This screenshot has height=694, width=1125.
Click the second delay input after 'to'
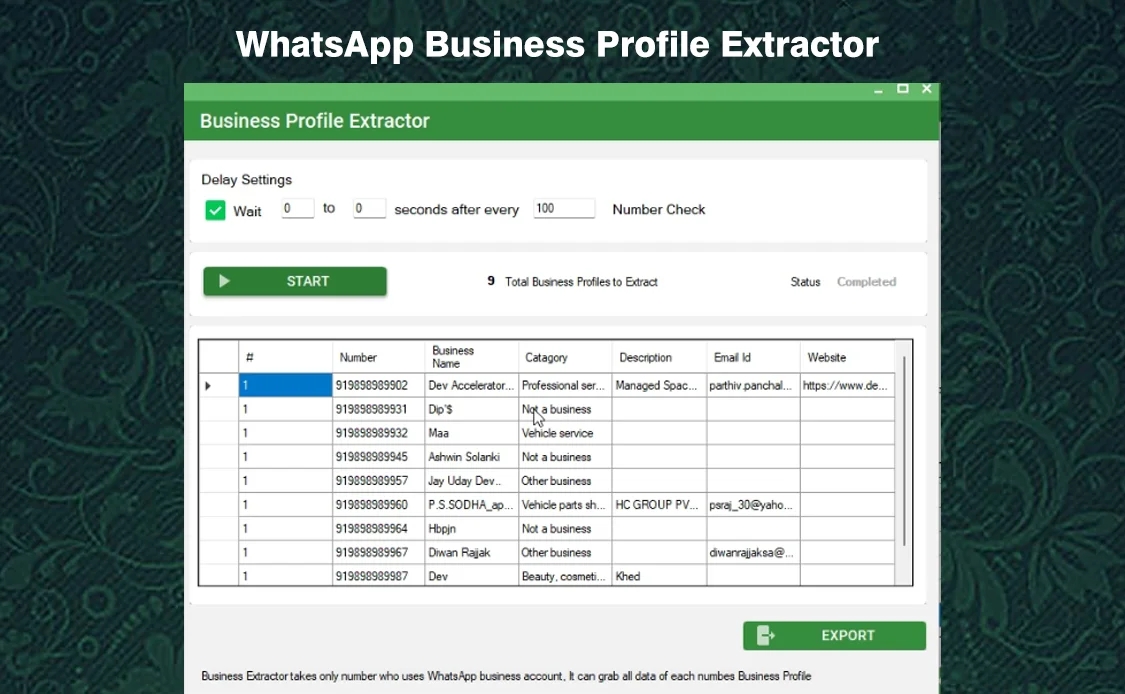pyautogui.click(x=368, y=208)
